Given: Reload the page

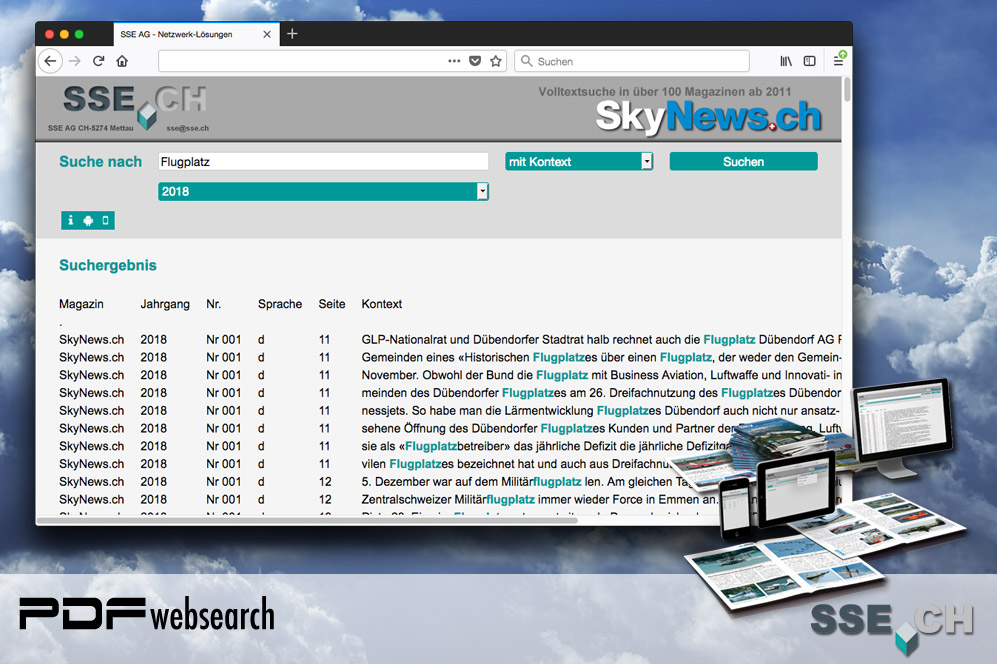Looking at the screenshot, I should (x=99, y=61).
